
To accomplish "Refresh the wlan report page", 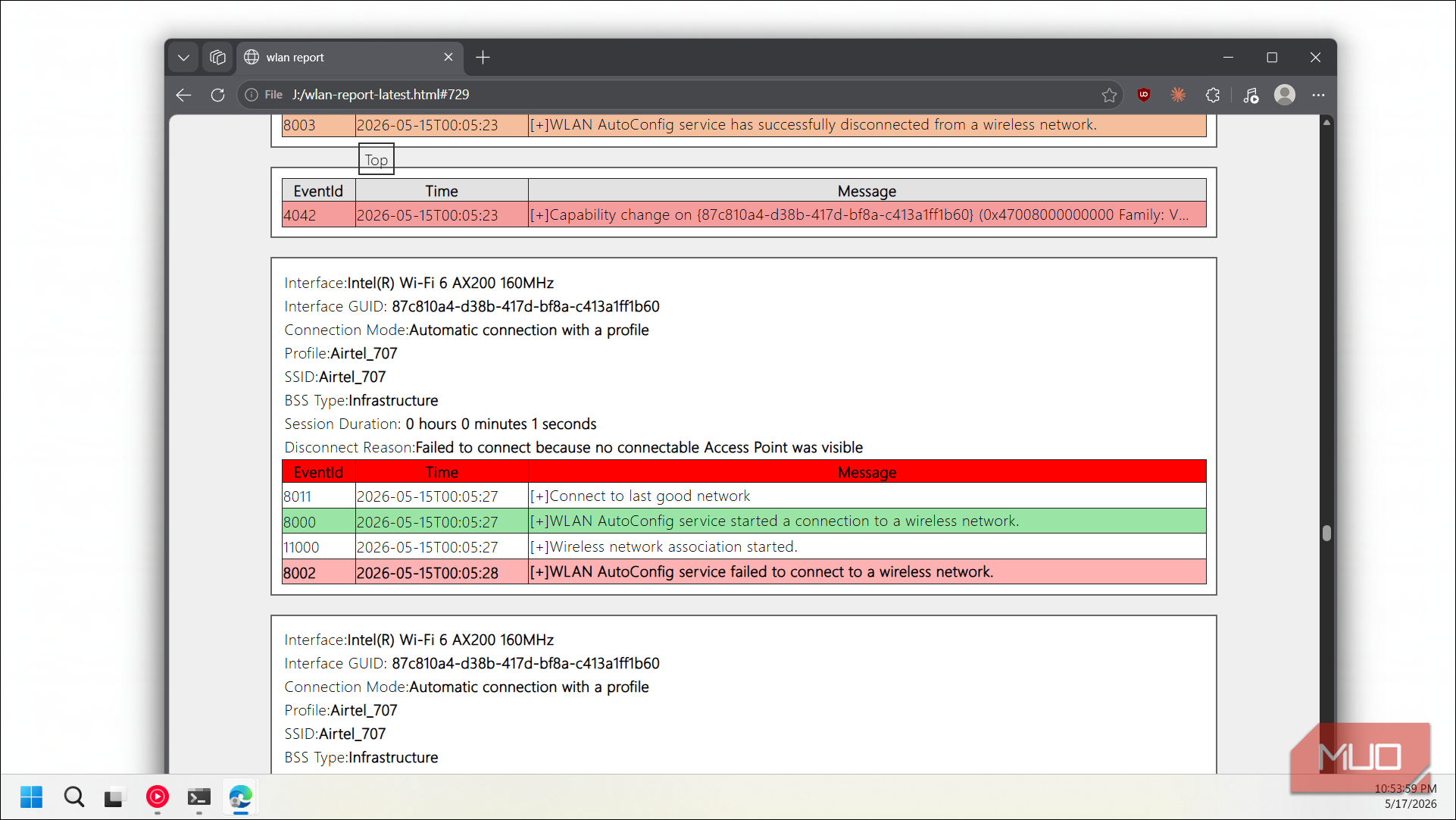I will tap(217, 95).
